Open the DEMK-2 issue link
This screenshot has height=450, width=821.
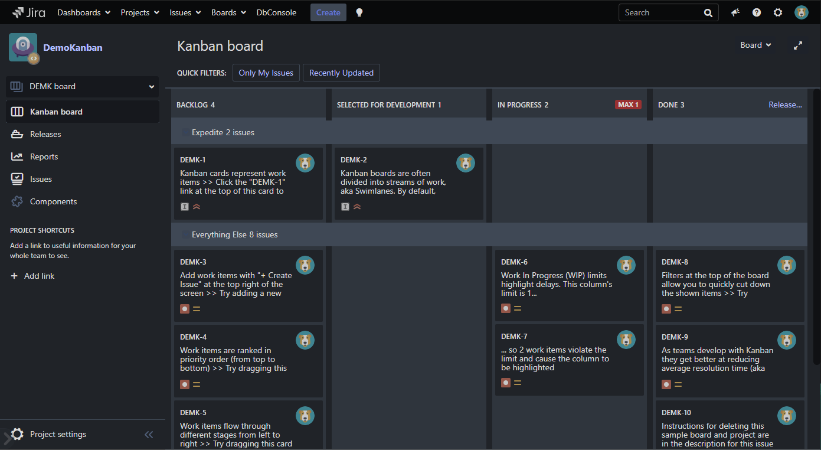[353, 160]
